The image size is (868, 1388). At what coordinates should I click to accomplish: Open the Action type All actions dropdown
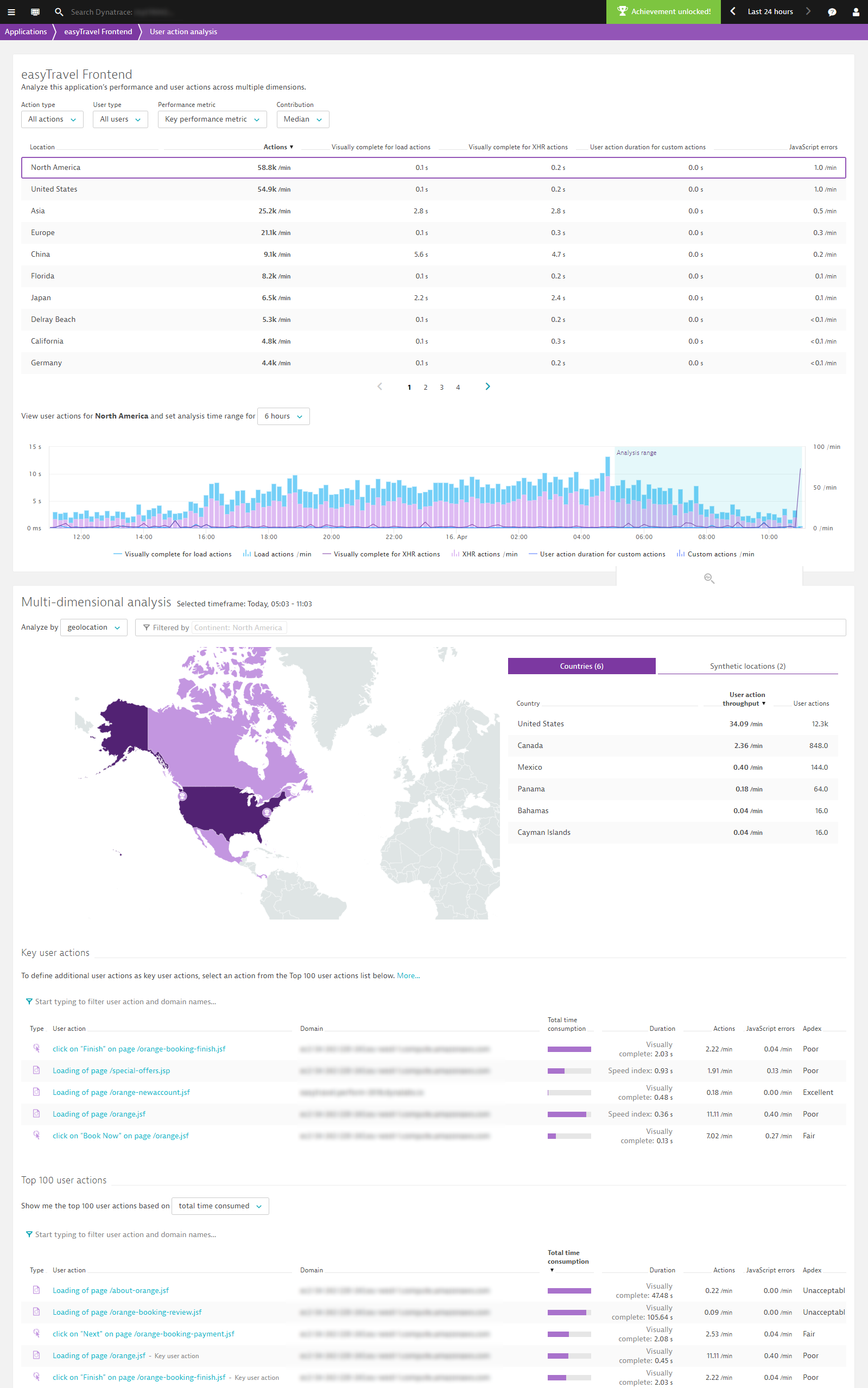pyautogui.click(x=52, y=119)
